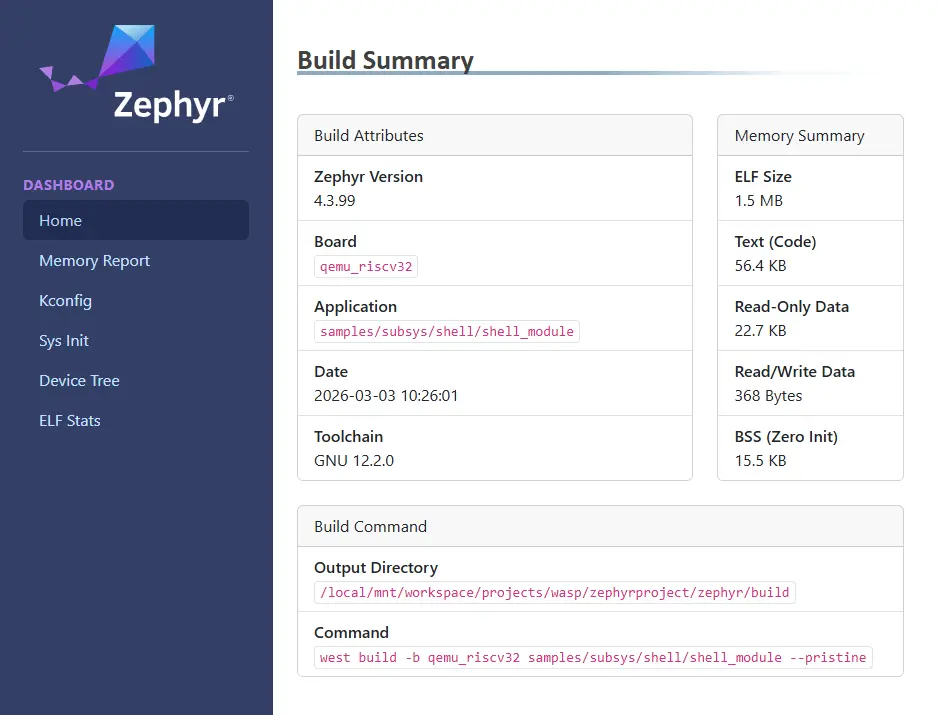The height and width of the screenshot is (715, 948).
Task: Open the Device Tree view
Action: tap(79, 381)
